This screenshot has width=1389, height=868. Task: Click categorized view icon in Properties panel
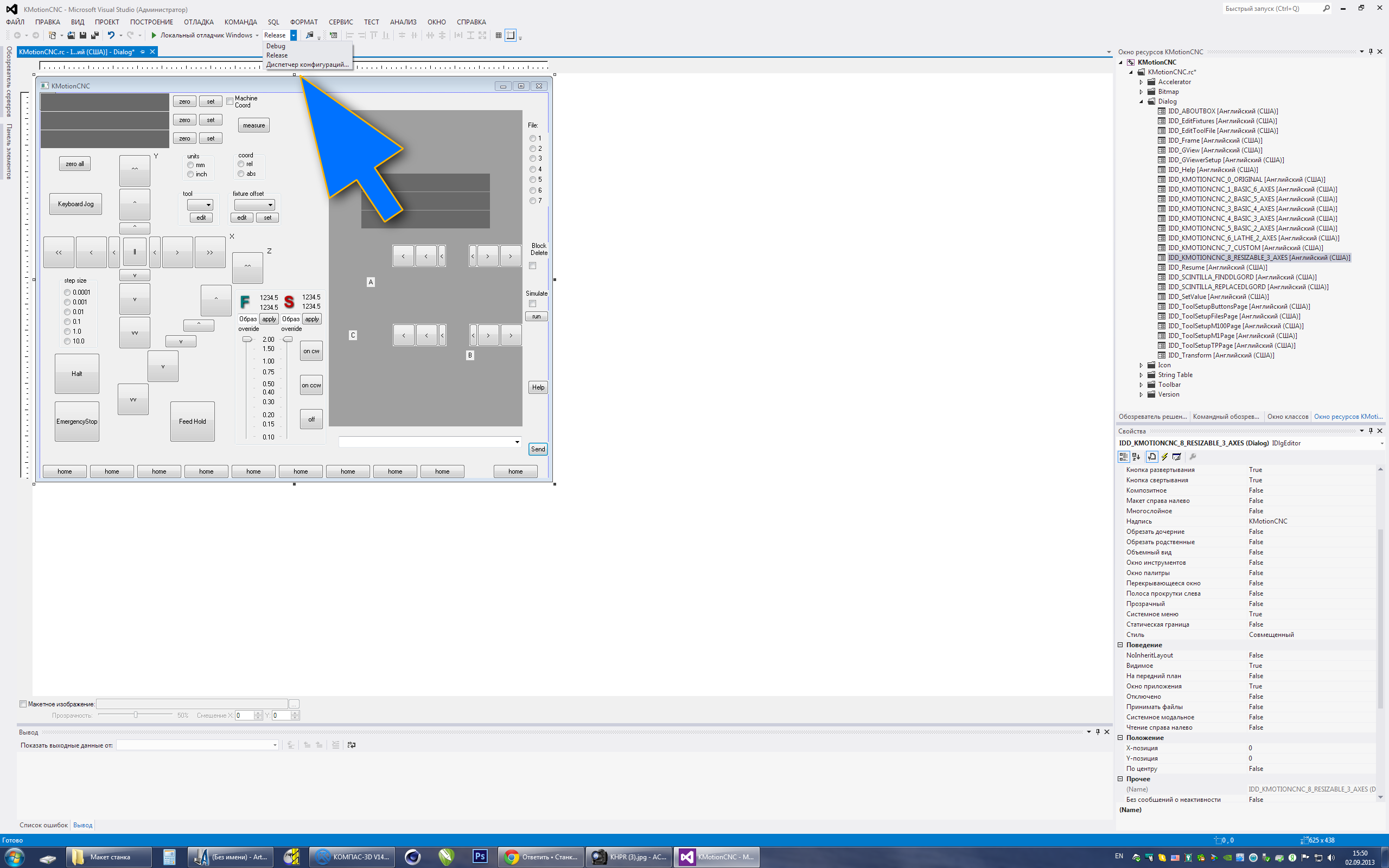pyautogui.click(x=1123, y=457)
